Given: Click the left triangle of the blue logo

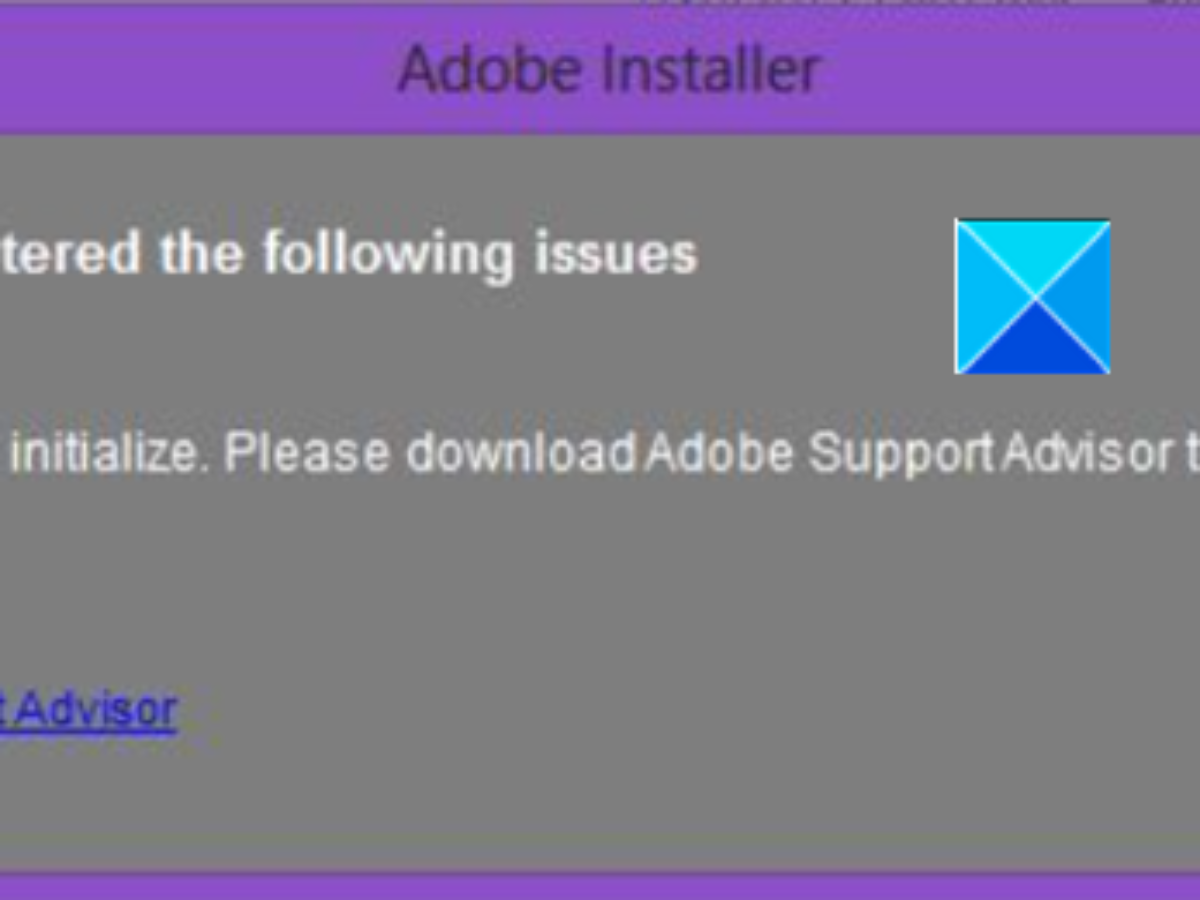Looking at the screenshot, I should click(985, 297).
